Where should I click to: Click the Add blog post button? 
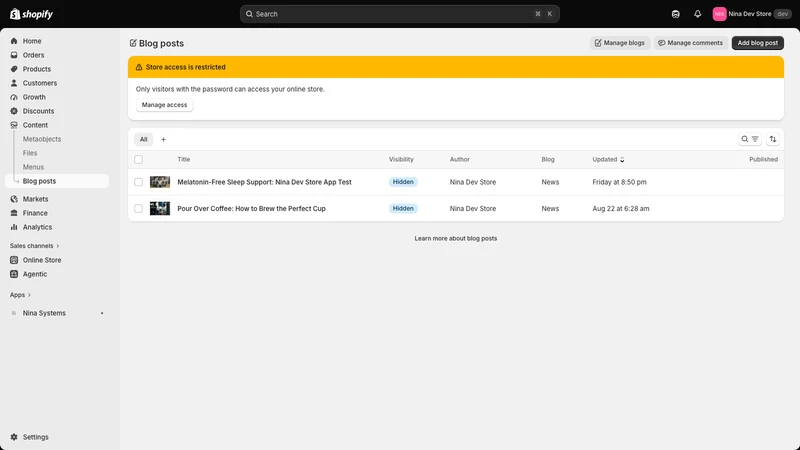pos(758,43)
